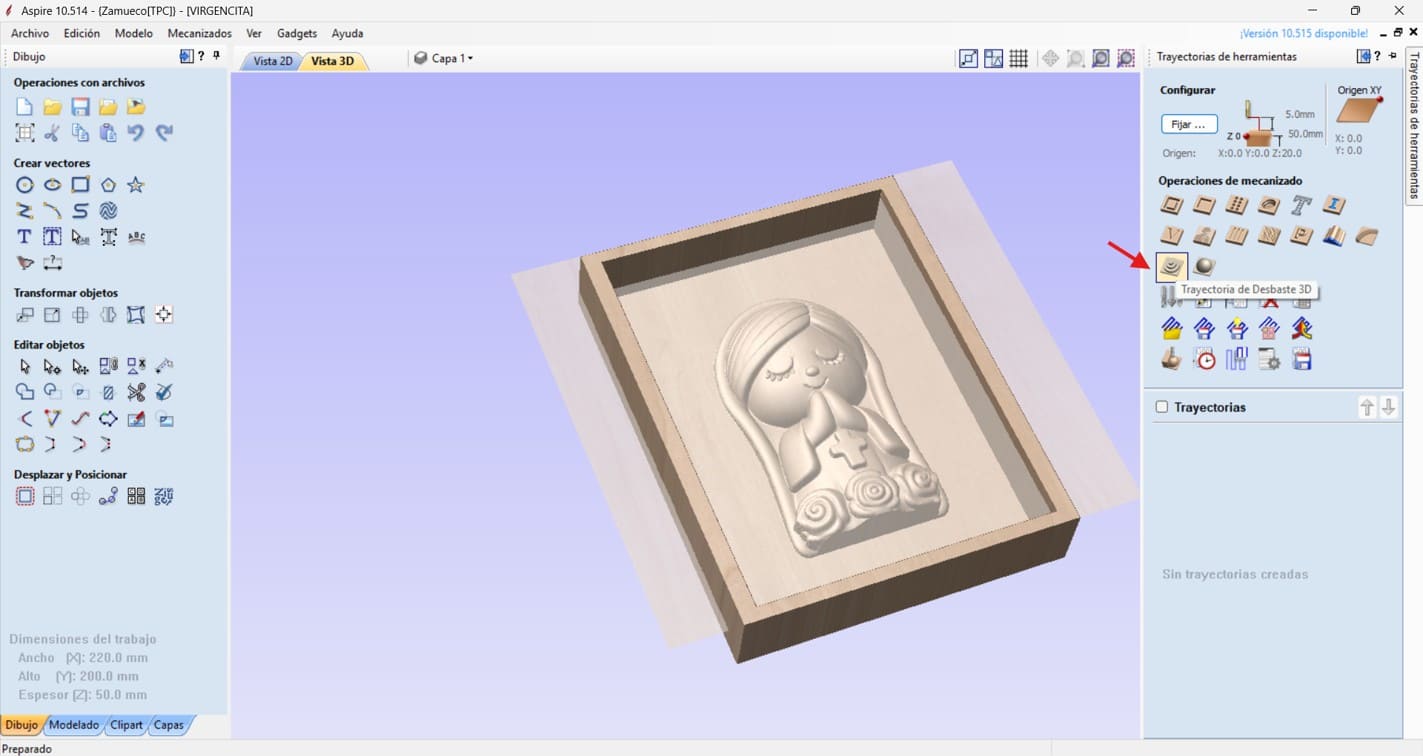This screenshot has width=1423, height=756.
Task: Open the Capa 1 layer dropdown
Action: click(x=443, y=58)
